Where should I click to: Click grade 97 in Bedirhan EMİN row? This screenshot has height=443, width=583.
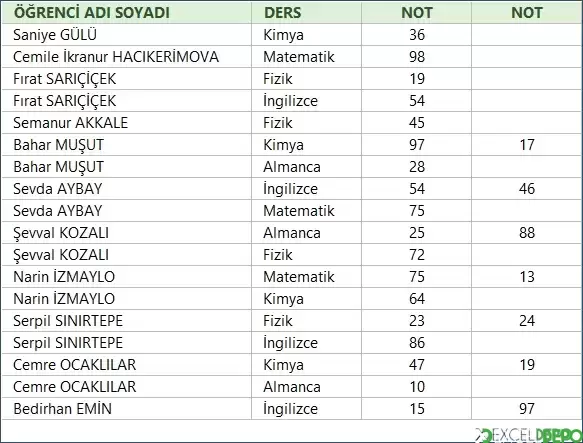click(526, 409)
